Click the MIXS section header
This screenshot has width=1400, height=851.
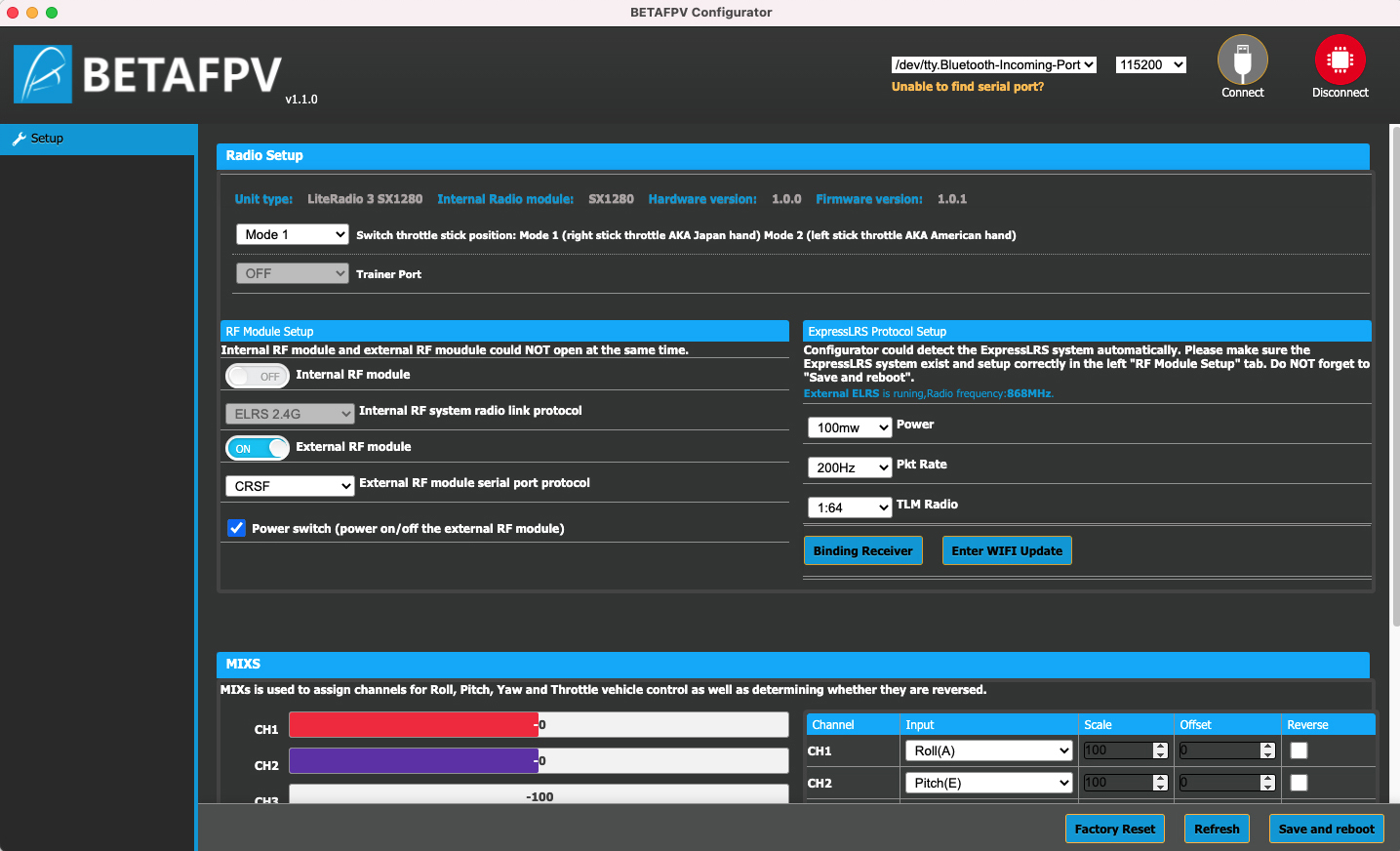pyautogui.click(x=792, y=665)
